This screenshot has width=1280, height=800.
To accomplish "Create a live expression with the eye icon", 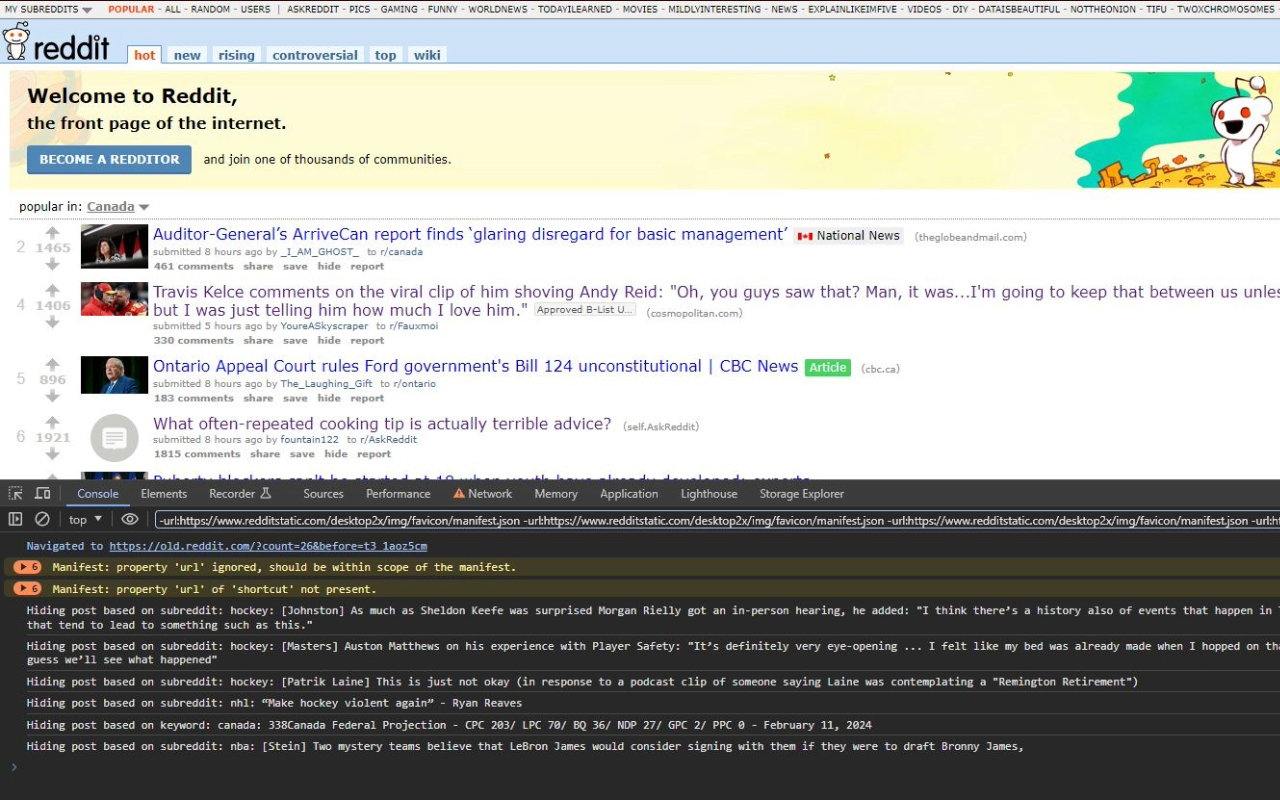I will tap(129, 519).
